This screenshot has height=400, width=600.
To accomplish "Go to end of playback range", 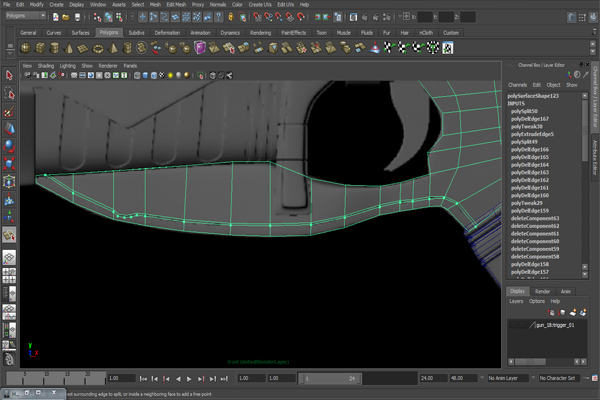I will click(x=224, y=379).
